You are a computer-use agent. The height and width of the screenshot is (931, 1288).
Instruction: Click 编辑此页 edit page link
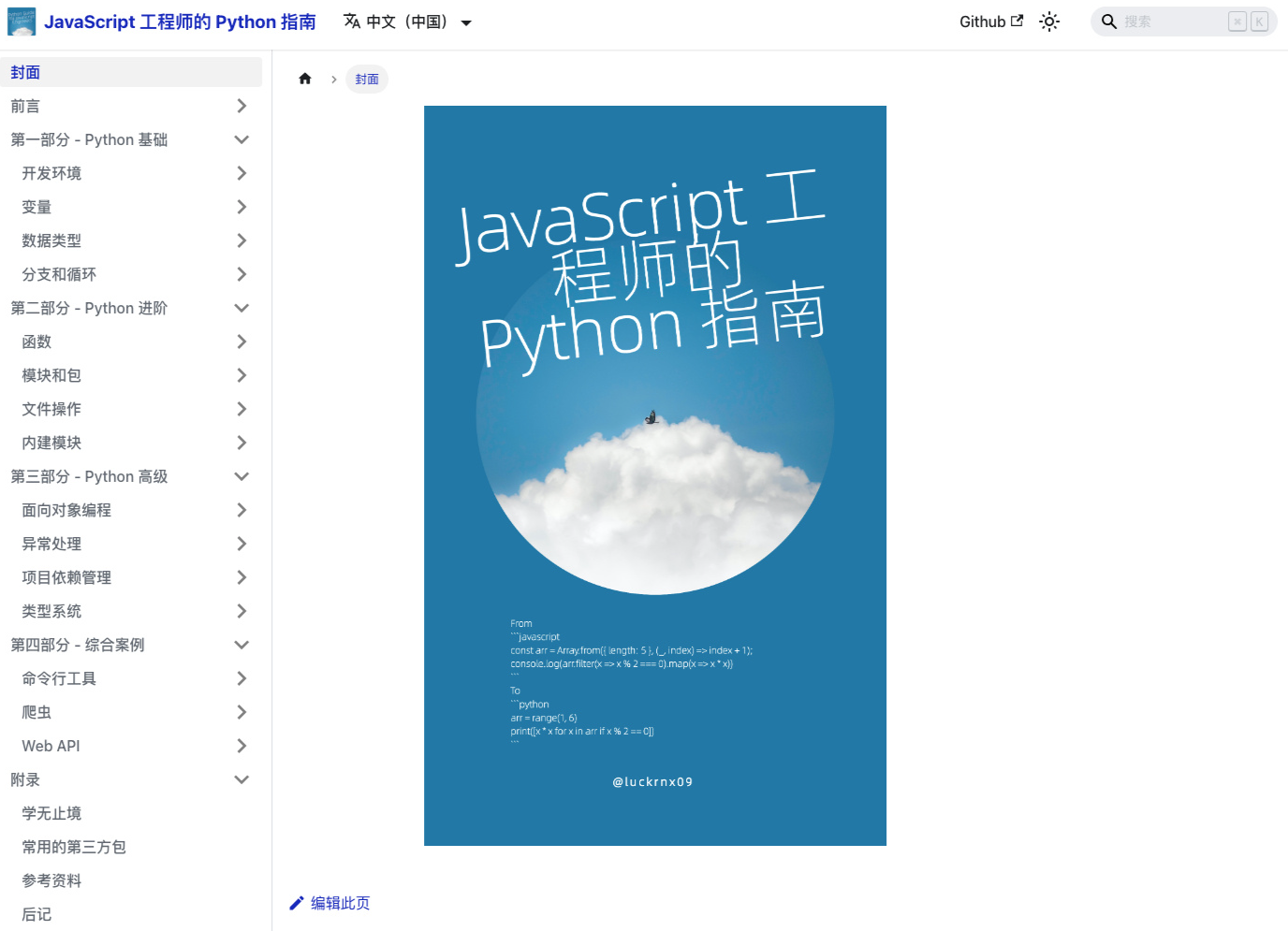click(329, 903)
